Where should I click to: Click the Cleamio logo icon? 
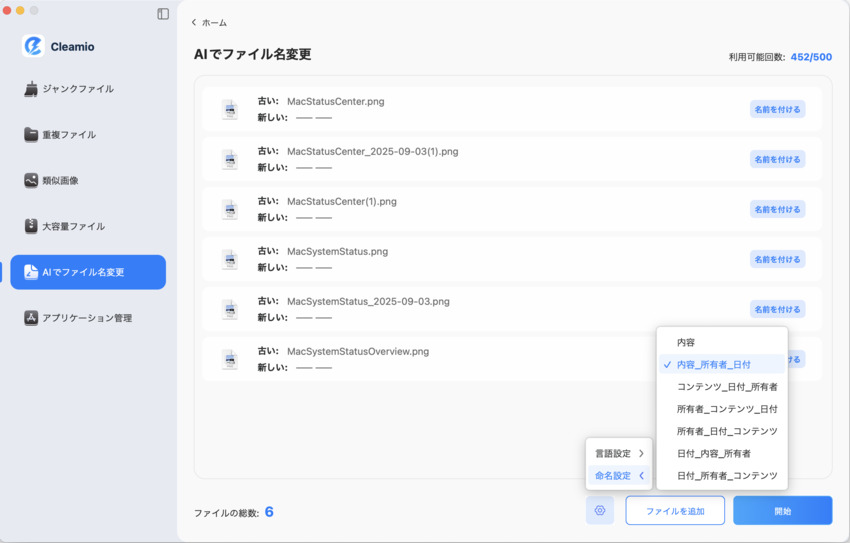coord(33,46)
